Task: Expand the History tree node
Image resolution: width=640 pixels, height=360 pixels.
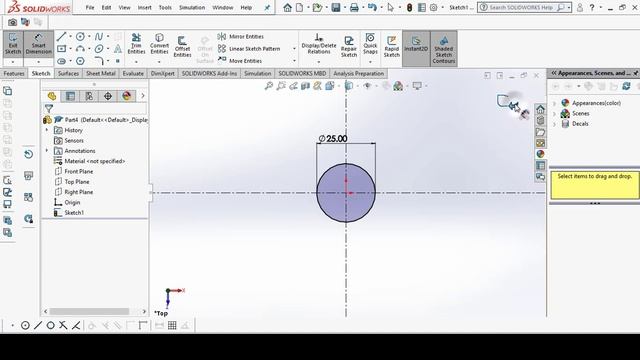Action: point(47,130)
